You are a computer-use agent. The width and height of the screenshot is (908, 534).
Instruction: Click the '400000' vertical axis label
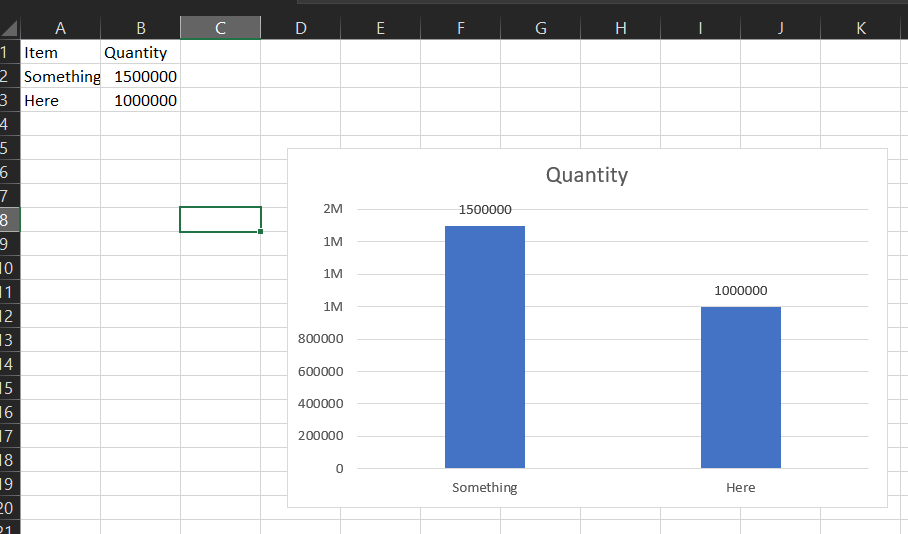click(320, 404)
